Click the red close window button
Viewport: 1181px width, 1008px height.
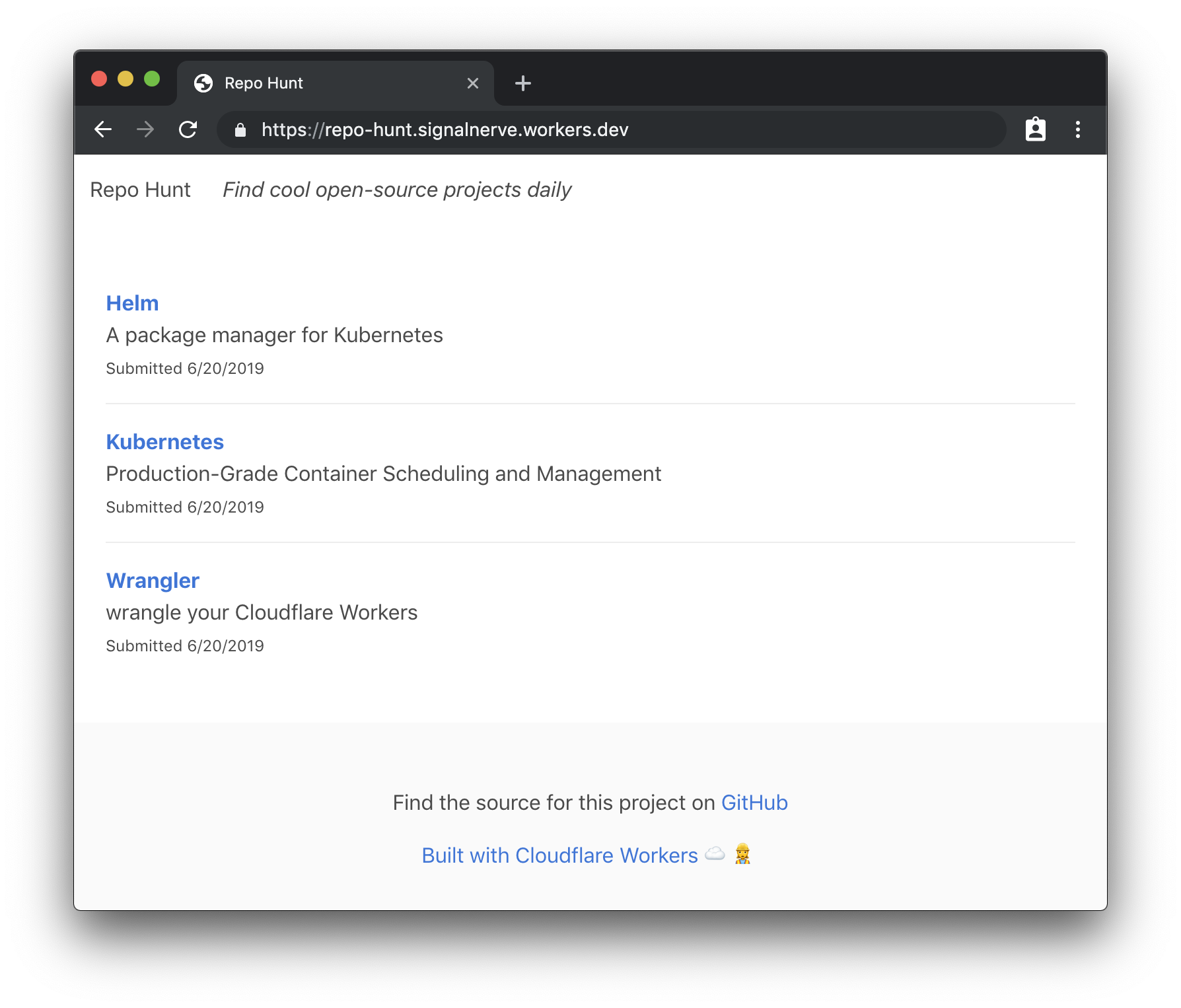click(99, 79)
